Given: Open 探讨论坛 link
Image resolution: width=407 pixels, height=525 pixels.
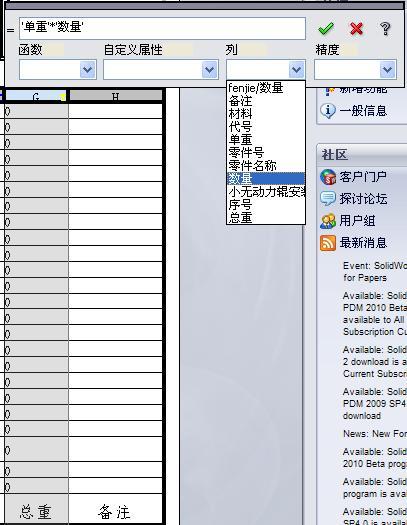Looking at the screenshot, I should [363, 199].
